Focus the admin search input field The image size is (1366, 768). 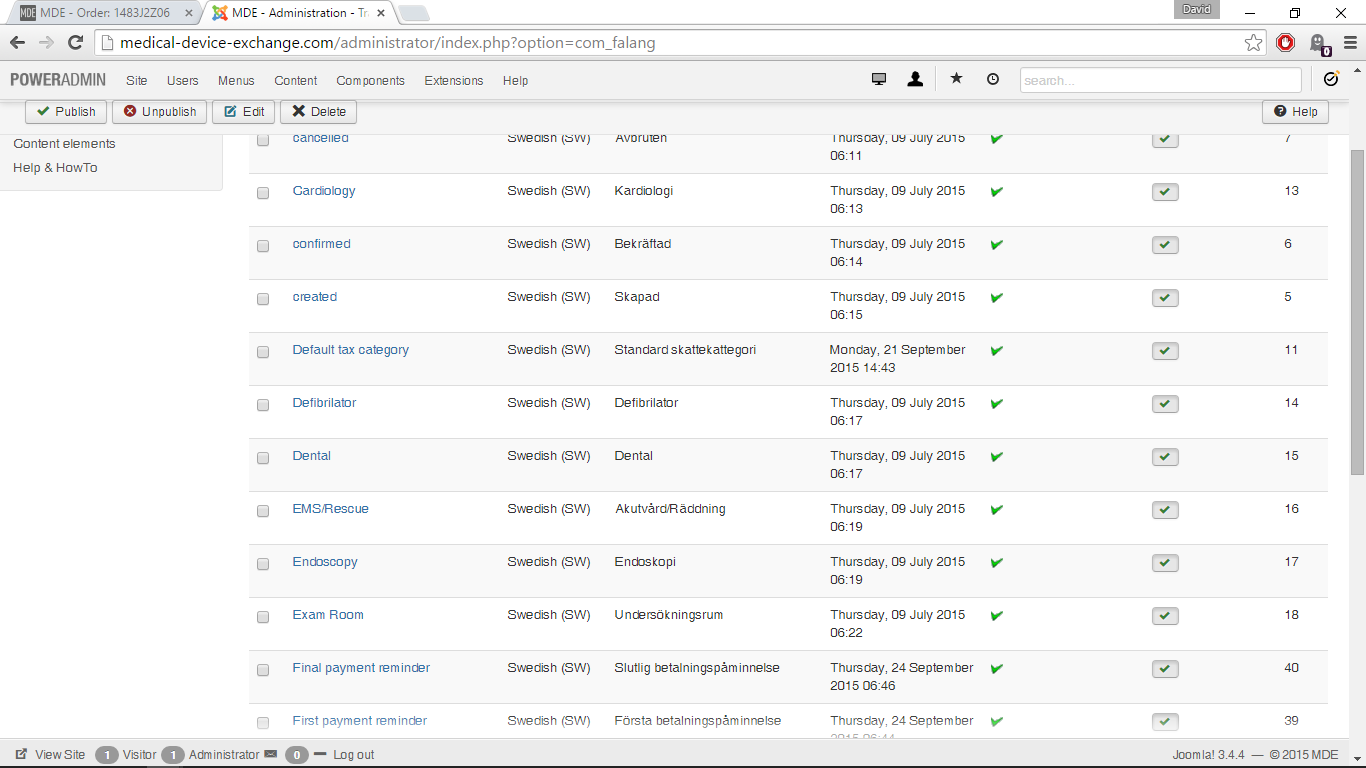click(x=1160, y=80)
